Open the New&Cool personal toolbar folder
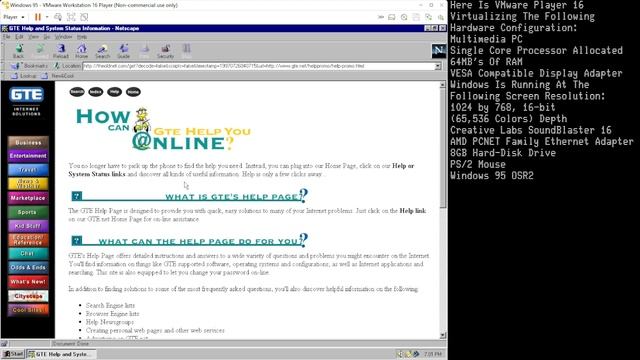This screenshot has height=360, width=640. click(x=58, y=76)
